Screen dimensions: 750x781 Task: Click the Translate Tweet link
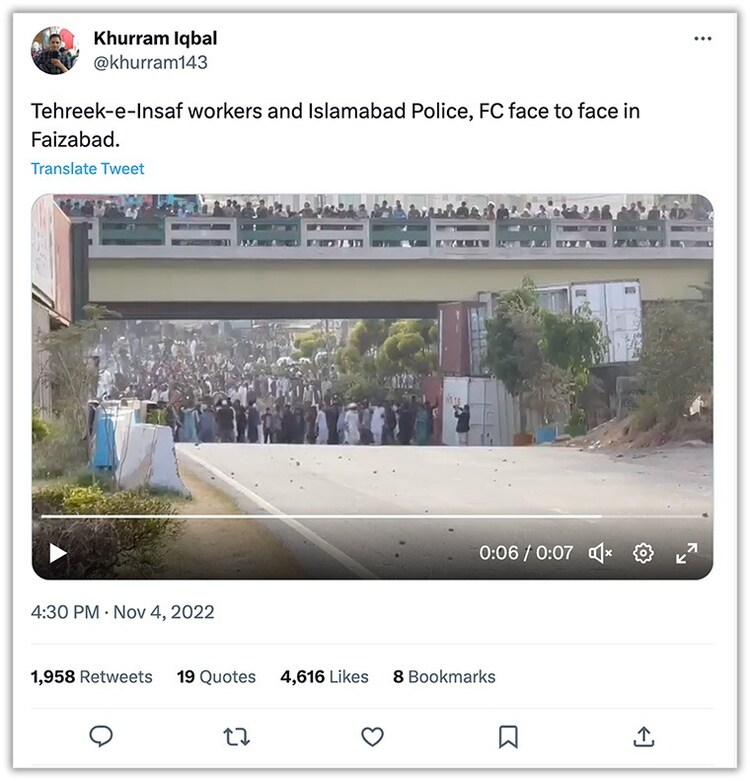[x=87, y=169]
